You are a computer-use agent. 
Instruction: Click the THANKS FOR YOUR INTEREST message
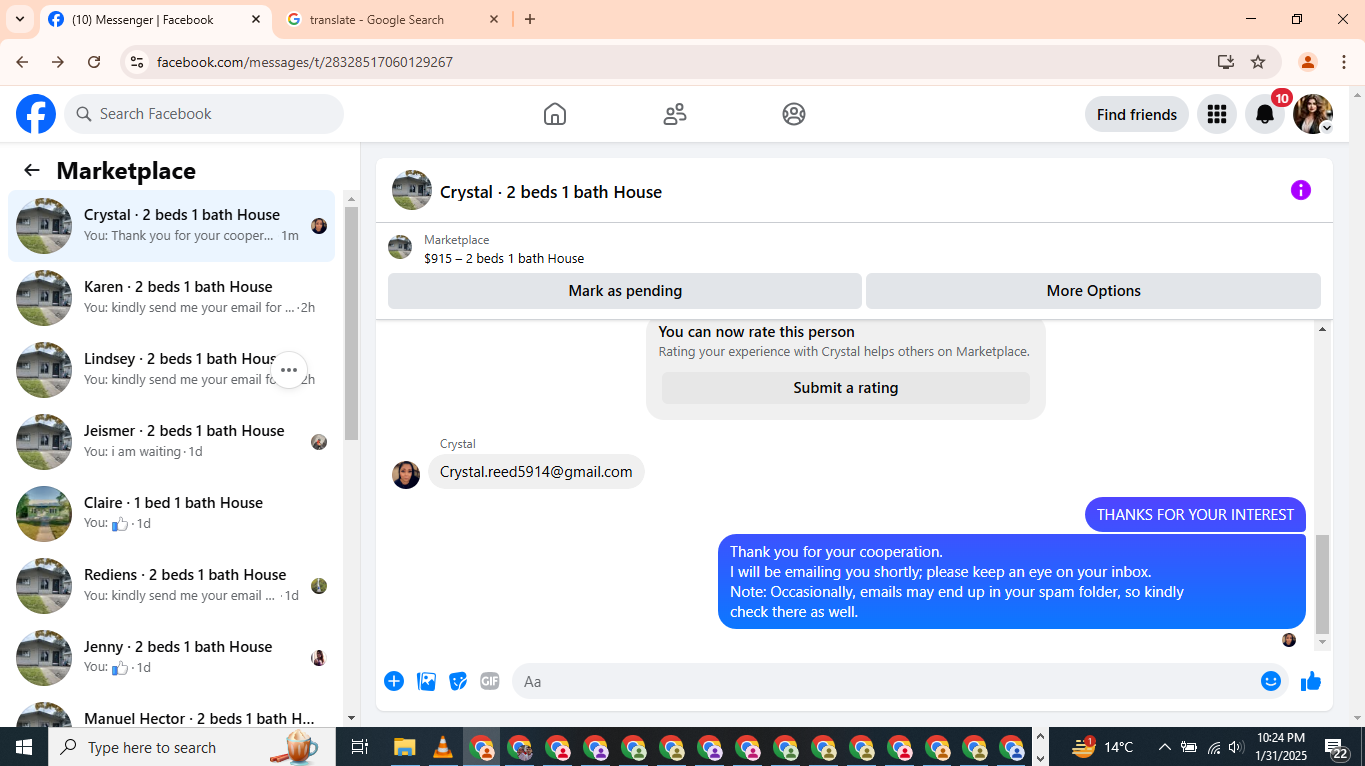pyautogui.click(x=1195, y=514)
